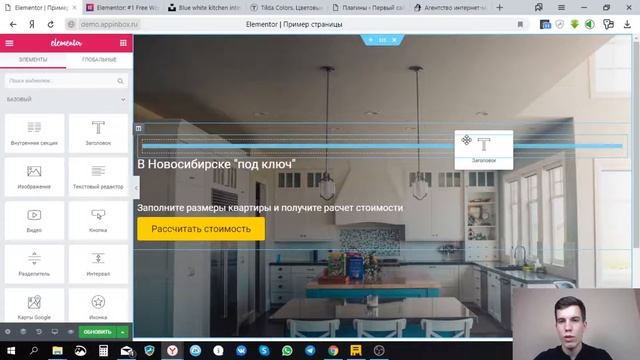This screenshot has height=360, width=640.
Task: Switch to Blue white kitchen tab
Action: (204, 7)
